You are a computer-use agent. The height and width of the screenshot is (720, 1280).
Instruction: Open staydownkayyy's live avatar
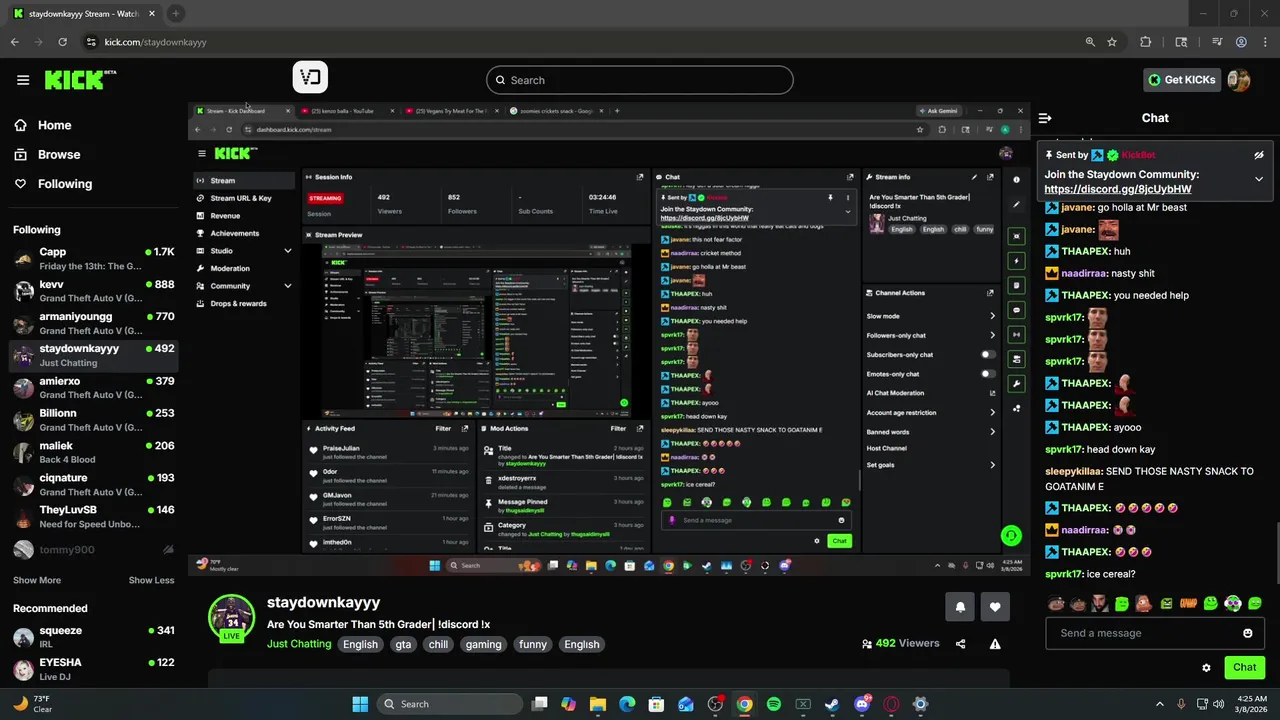coord(231,618)
